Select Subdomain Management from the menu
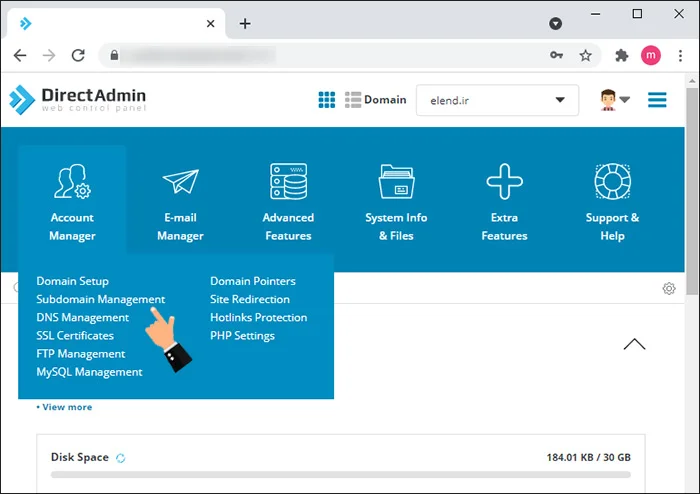The image size is (700, 494). tap(100, 299)
